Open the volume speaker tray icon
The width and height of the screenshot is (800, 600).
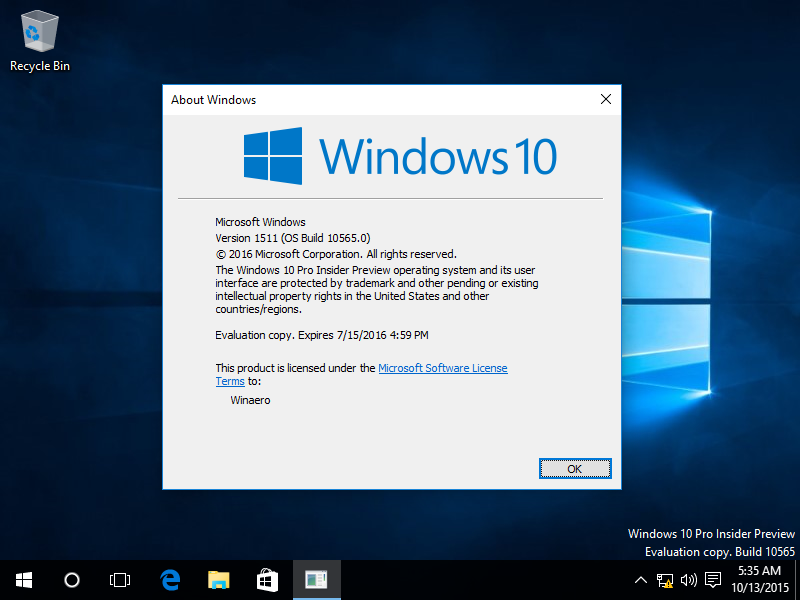point(689,580)
